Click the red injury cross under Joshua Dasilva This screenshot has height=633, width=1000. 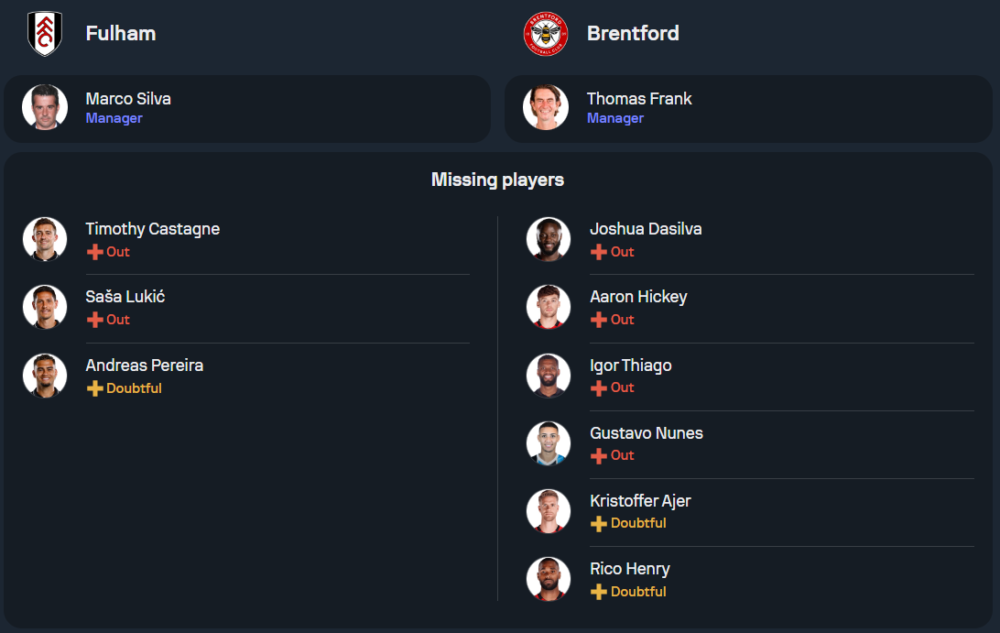(x=599, y=252)
